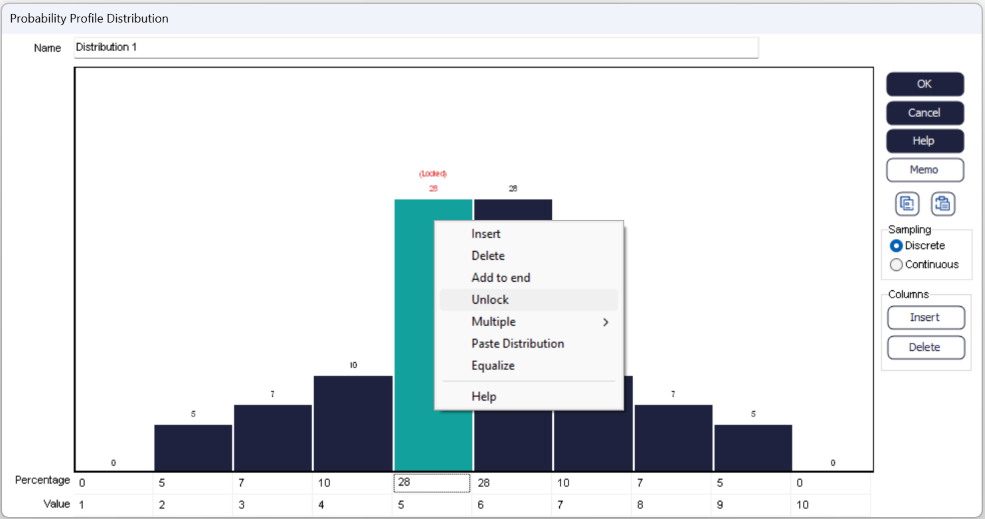Click the copy distribution icon
The image size is (985, 519).
(907, 204)
